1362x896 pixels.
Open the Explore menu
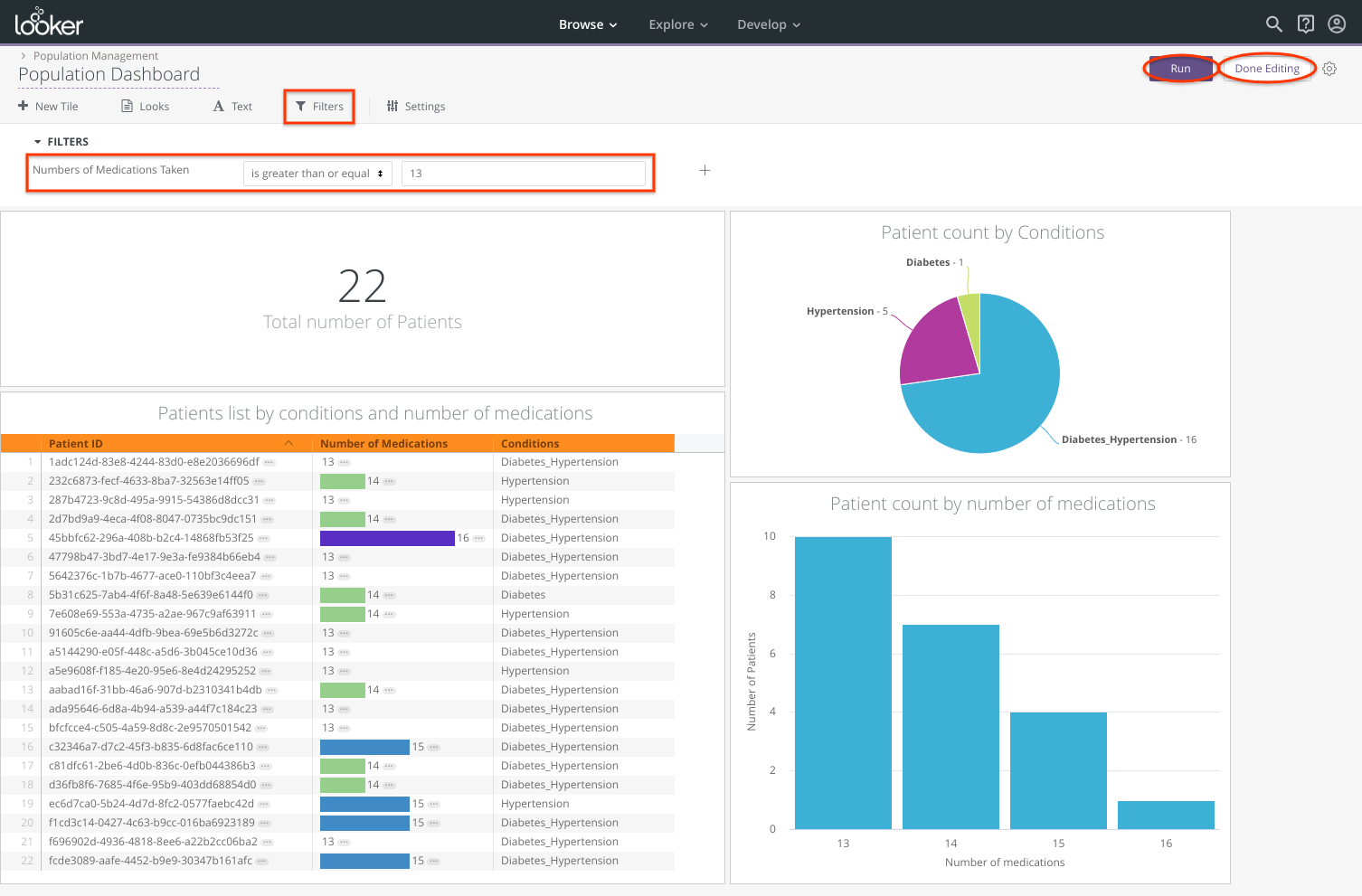(x=677, y=24)
